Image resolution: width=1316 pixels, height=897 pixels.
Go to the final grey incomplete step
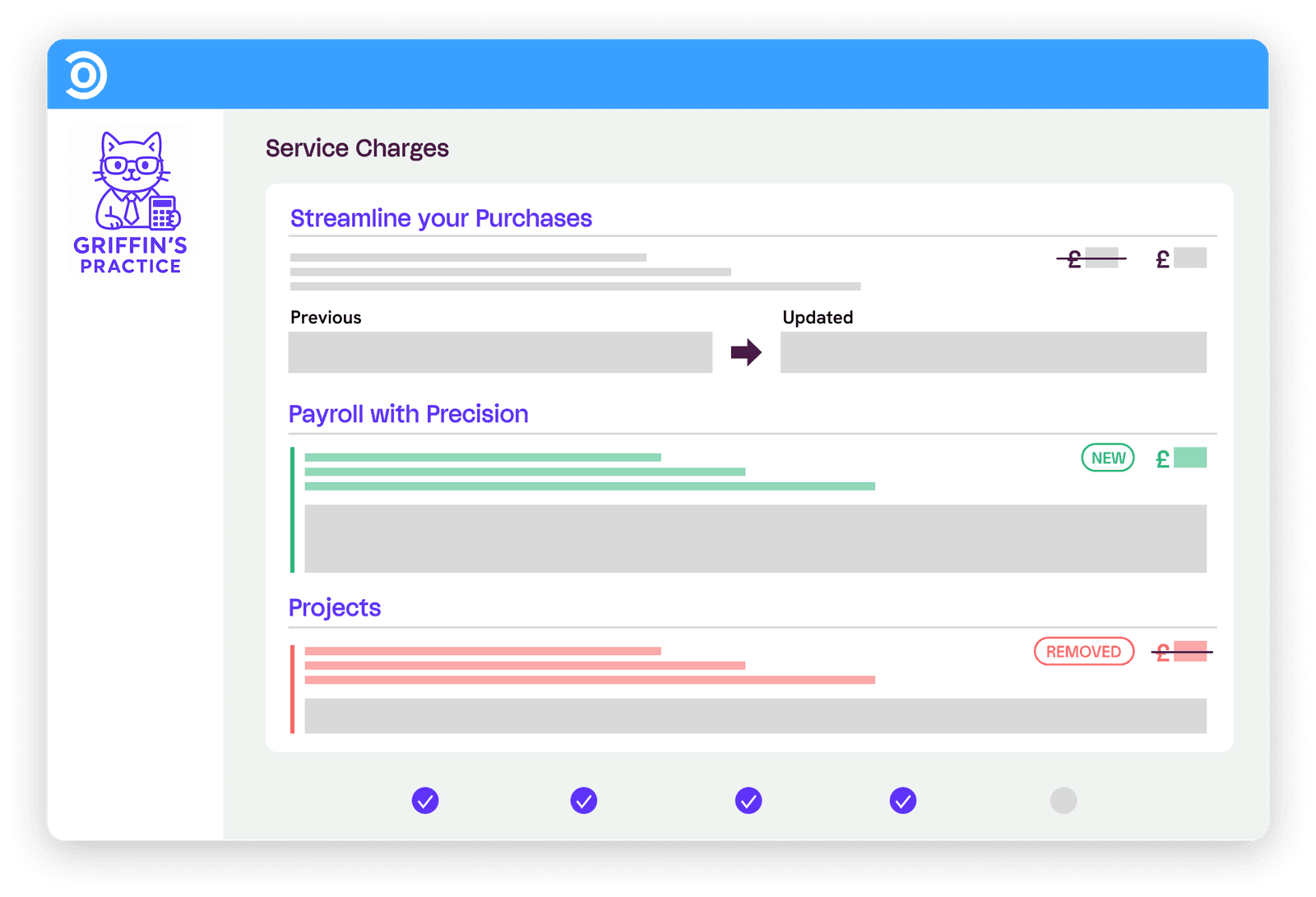click(x=1063, y=800)
